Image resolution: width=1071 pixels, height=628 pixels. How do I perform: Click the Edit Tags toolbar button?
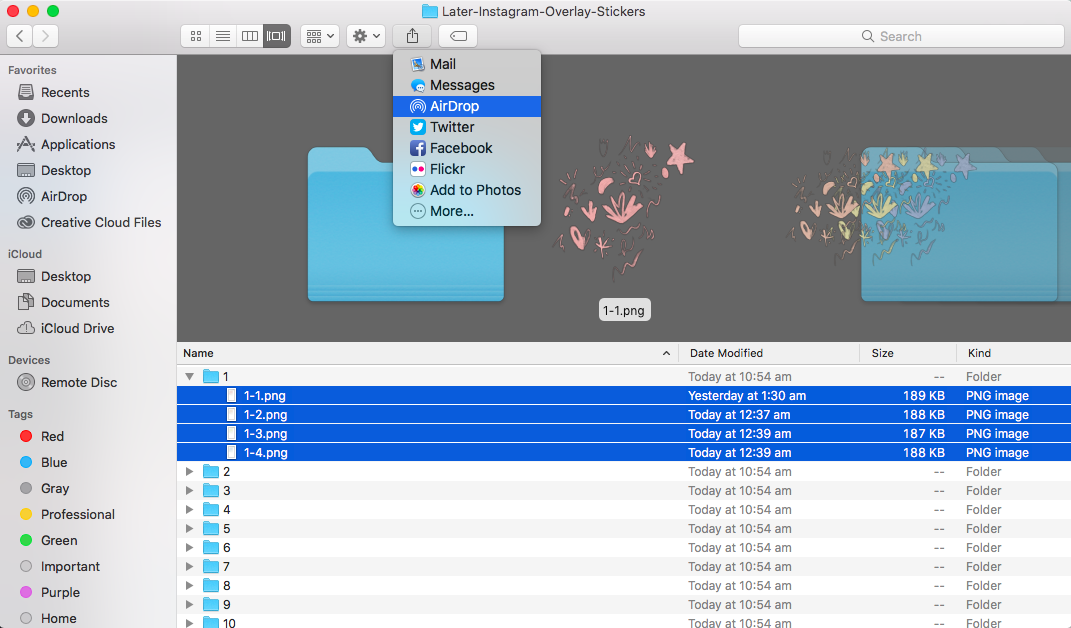(458, 36)
